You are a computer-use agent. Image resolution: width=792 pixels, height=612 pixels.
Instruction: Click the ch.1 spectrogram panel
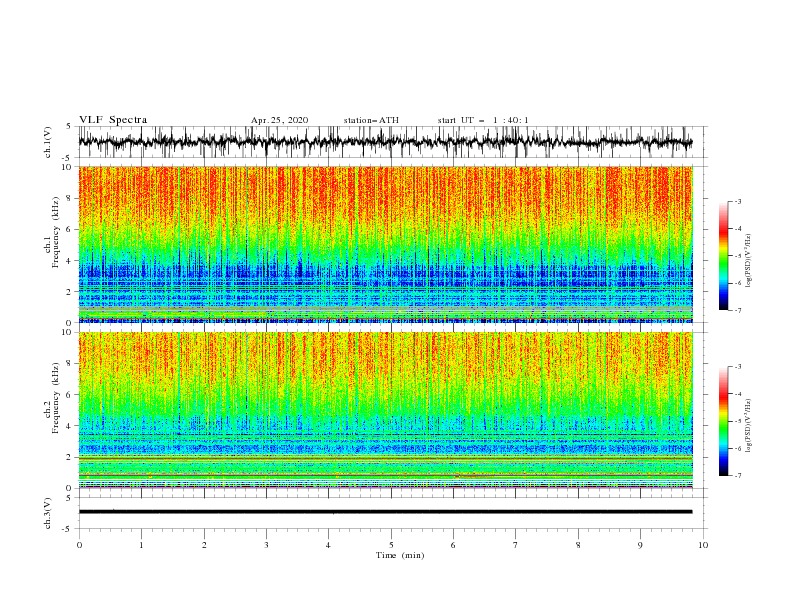pyautogui.click(x=385, y=244)
